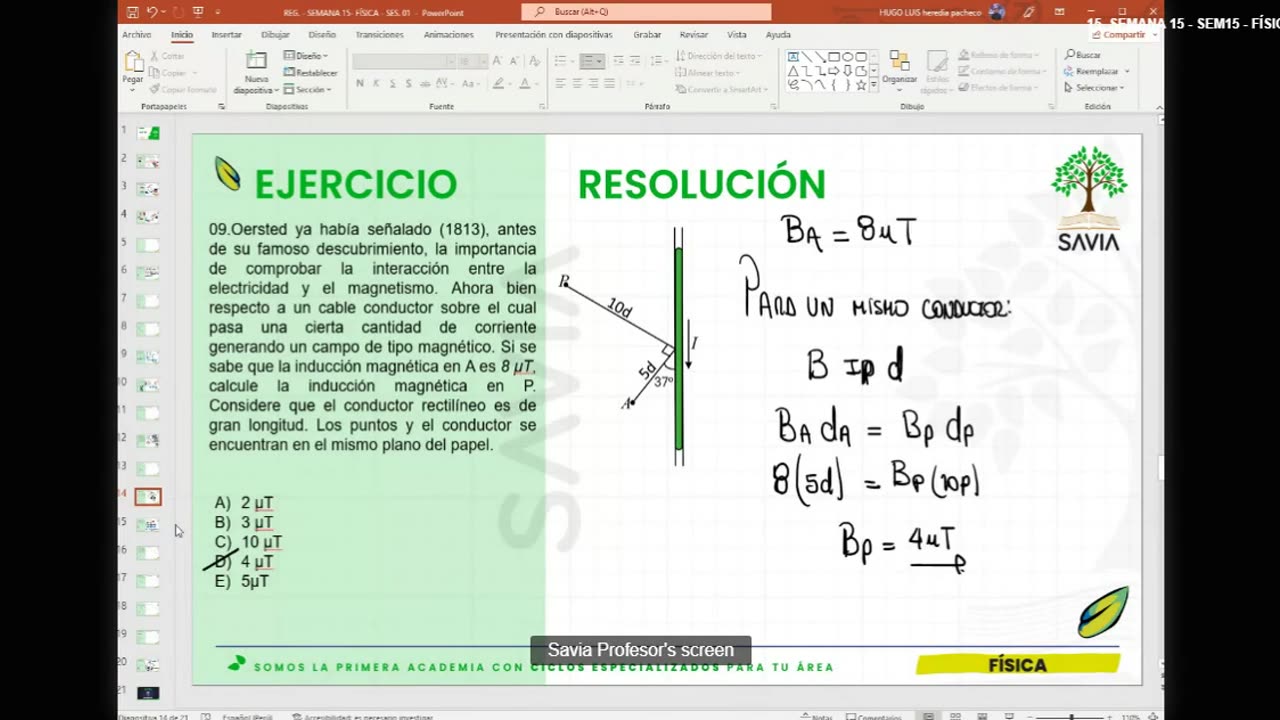Image resolution: width=1280 pixels, height=720 pixels.
Task: Open the Vista tab
Action: point(737,35)
